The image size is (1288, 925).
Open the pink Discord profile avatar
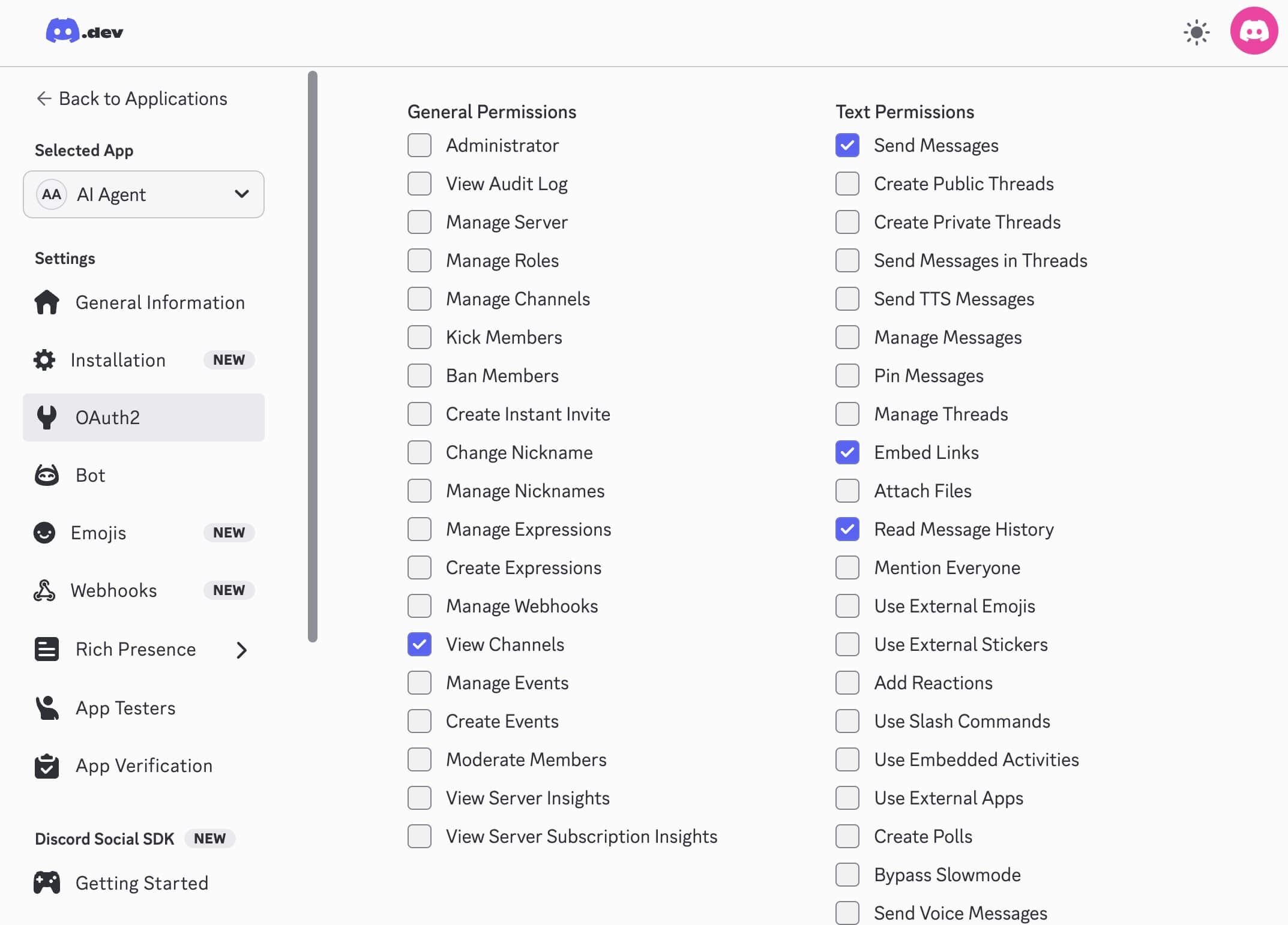1254,31
